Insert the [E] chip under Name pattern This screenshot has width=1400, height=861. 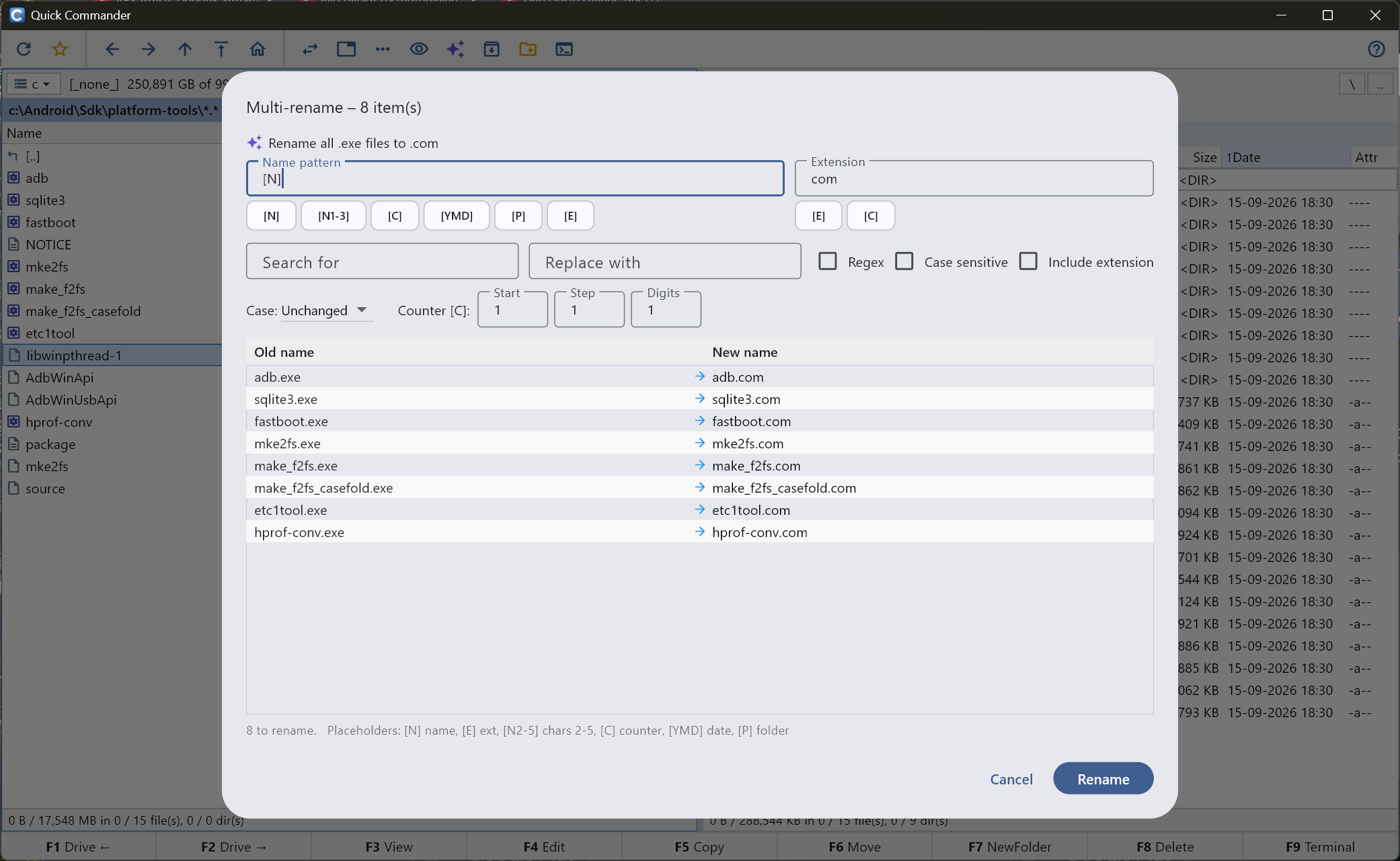tap(570, 216)
